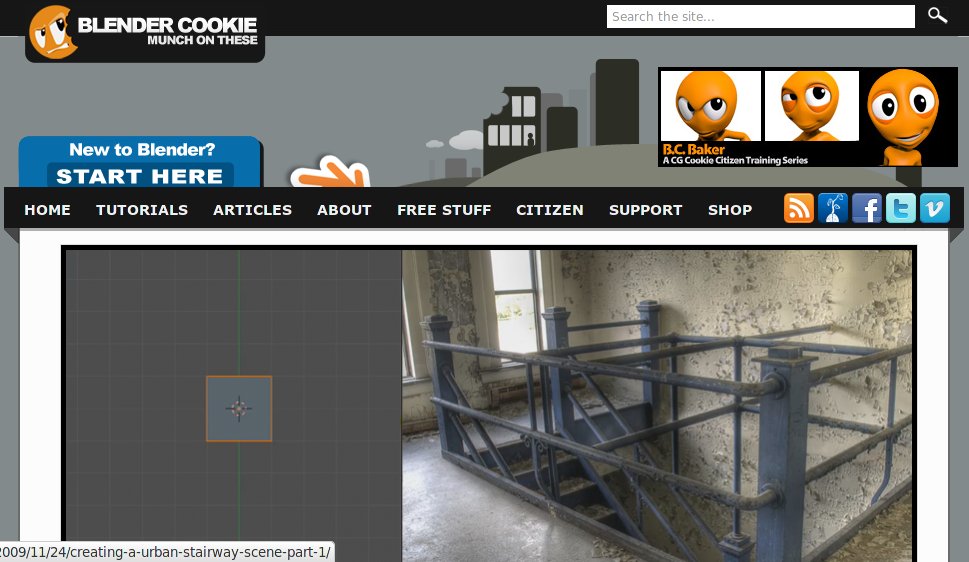Go to the HOME menu item
The width and height of the screenshot is (969, 562).
pyautogui.click(x=48, y=210)
